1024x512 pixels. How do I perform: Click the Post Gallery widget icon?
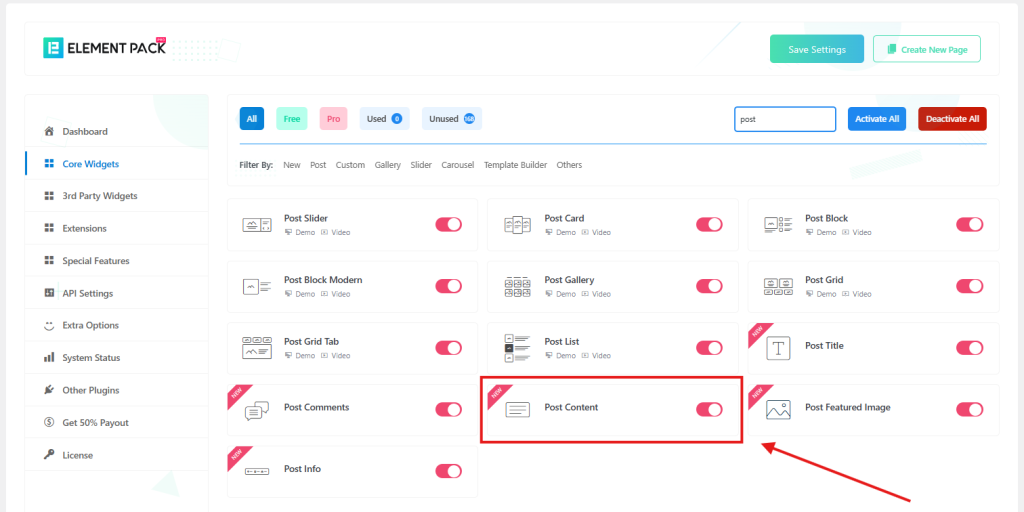pos(517,287)
